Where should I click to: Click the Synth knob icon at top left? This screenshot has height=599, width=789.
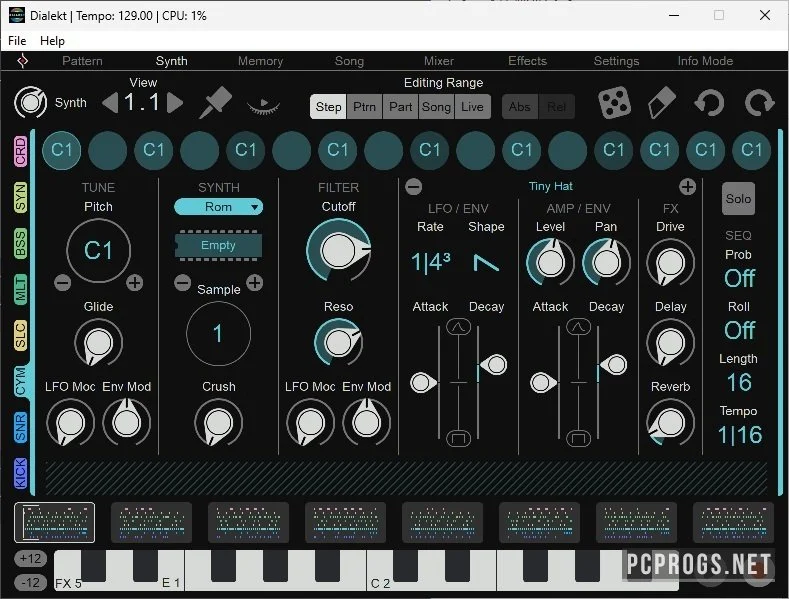31,103
